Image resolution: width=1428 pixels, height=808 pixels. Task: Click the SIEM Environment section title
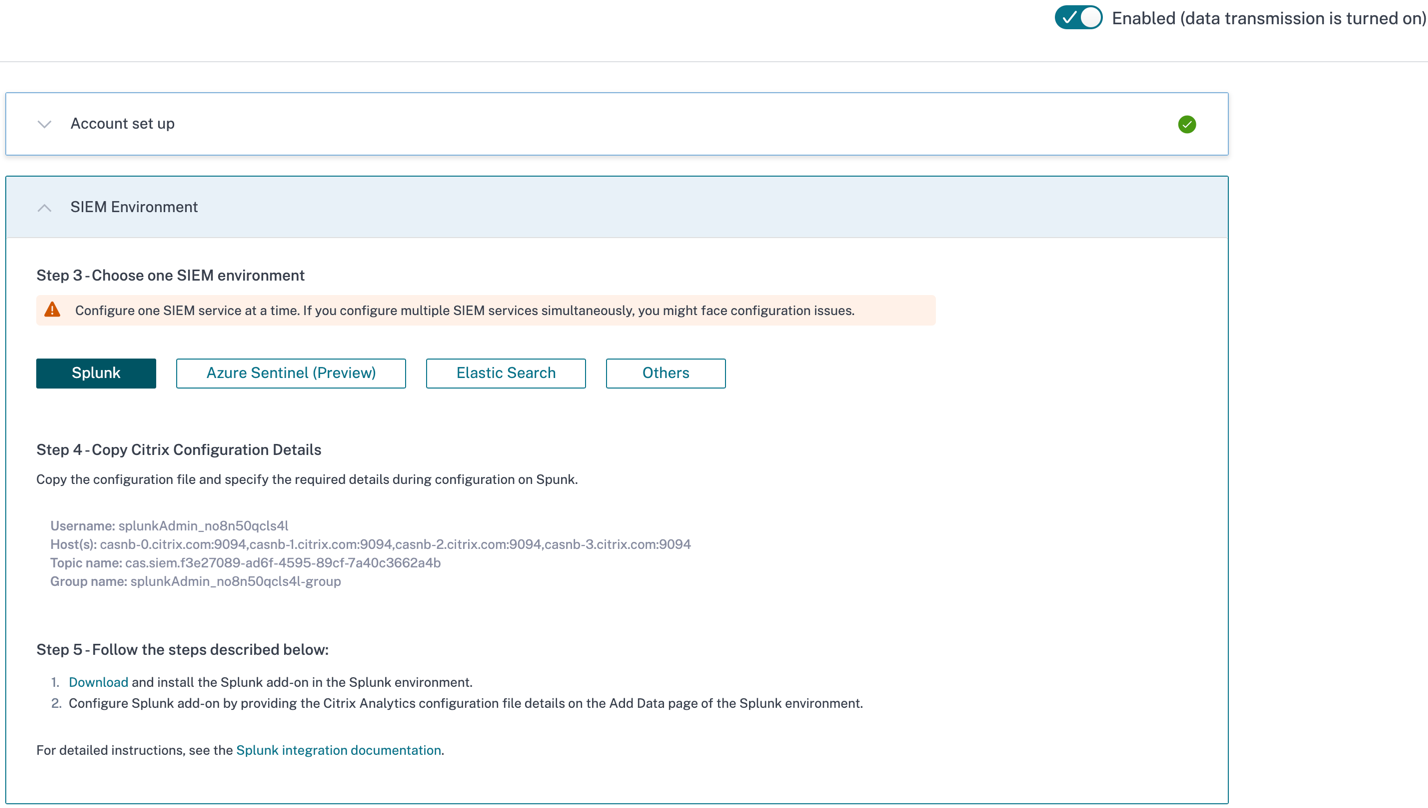tap(134, 207)
